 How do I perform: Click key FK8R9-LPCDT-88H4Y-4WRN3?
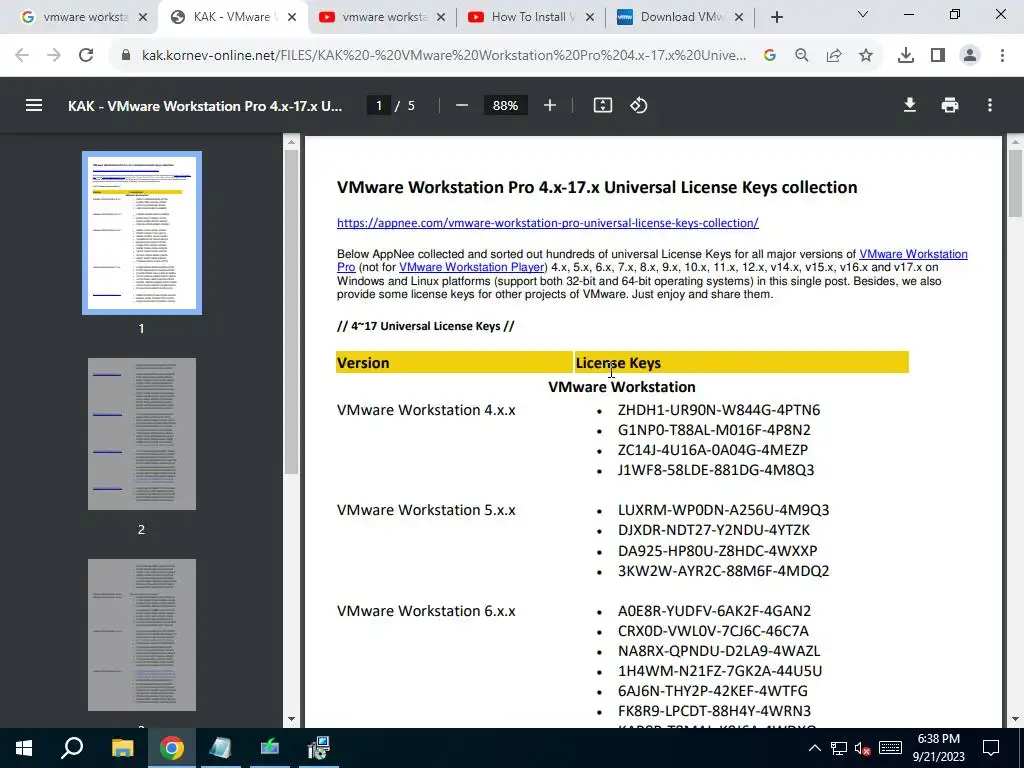714,711
